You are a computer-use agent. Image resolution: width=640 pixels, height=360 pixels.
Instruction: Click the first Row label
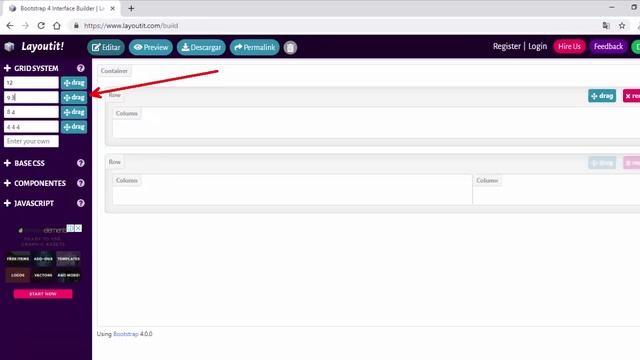(x=115, y=95)
